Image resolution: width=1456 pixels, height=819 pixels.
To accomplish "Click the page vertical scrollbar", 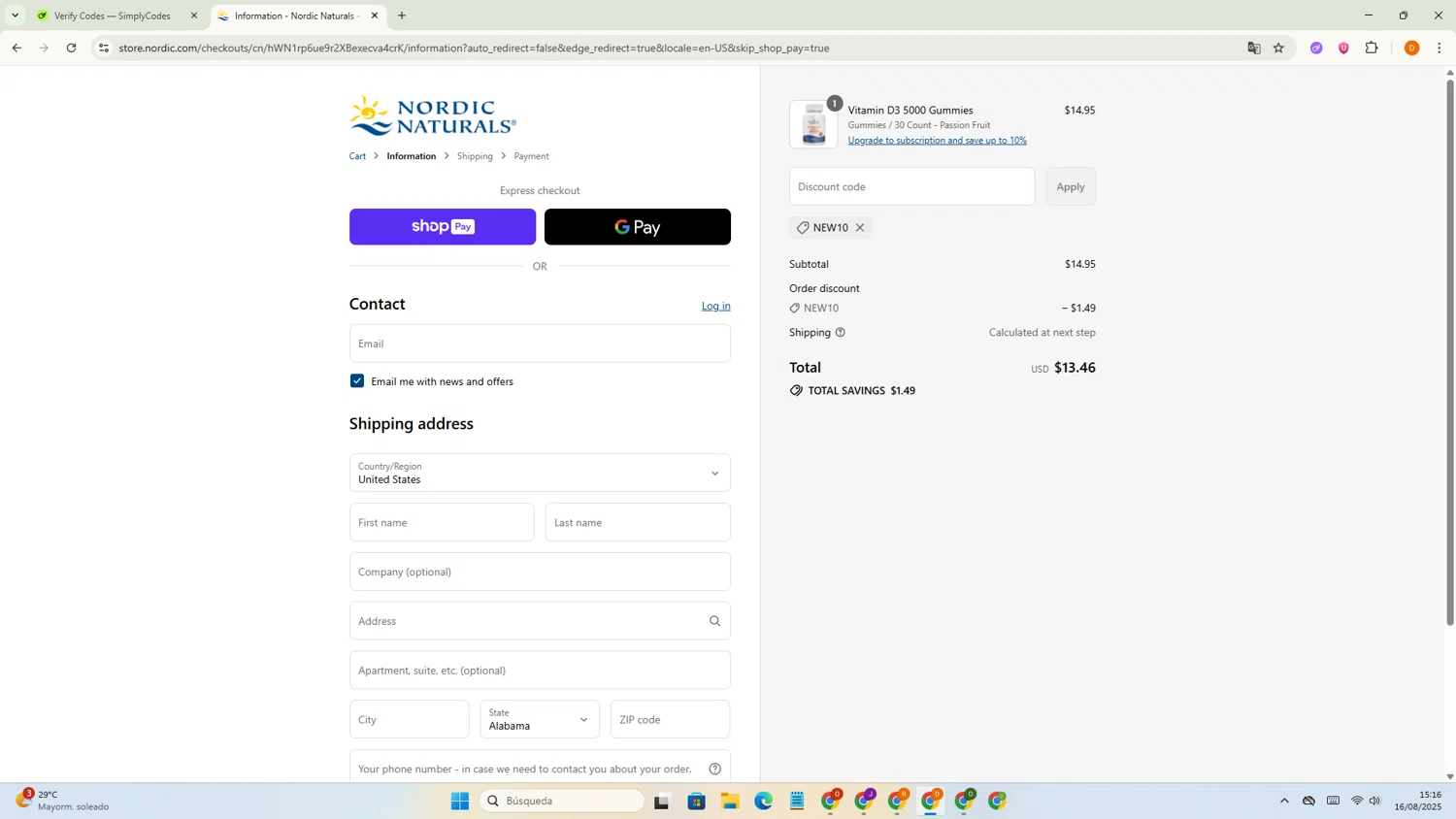I will (x=1450, y=351).
